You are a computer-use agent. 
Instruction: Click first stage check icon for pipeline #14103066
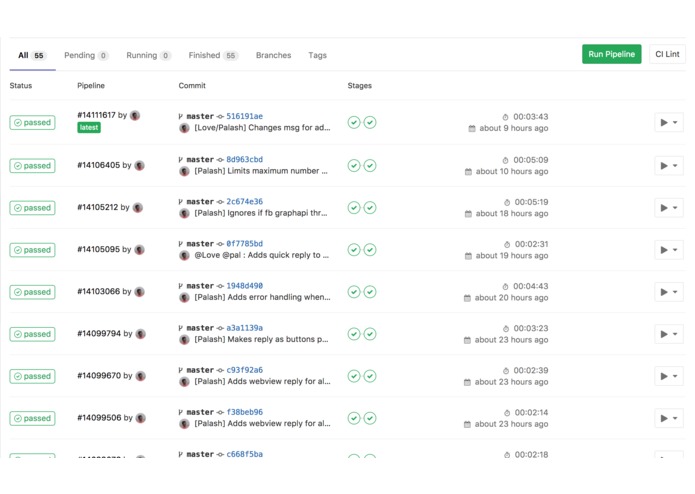pyautogui.click(x=354, y=292)
